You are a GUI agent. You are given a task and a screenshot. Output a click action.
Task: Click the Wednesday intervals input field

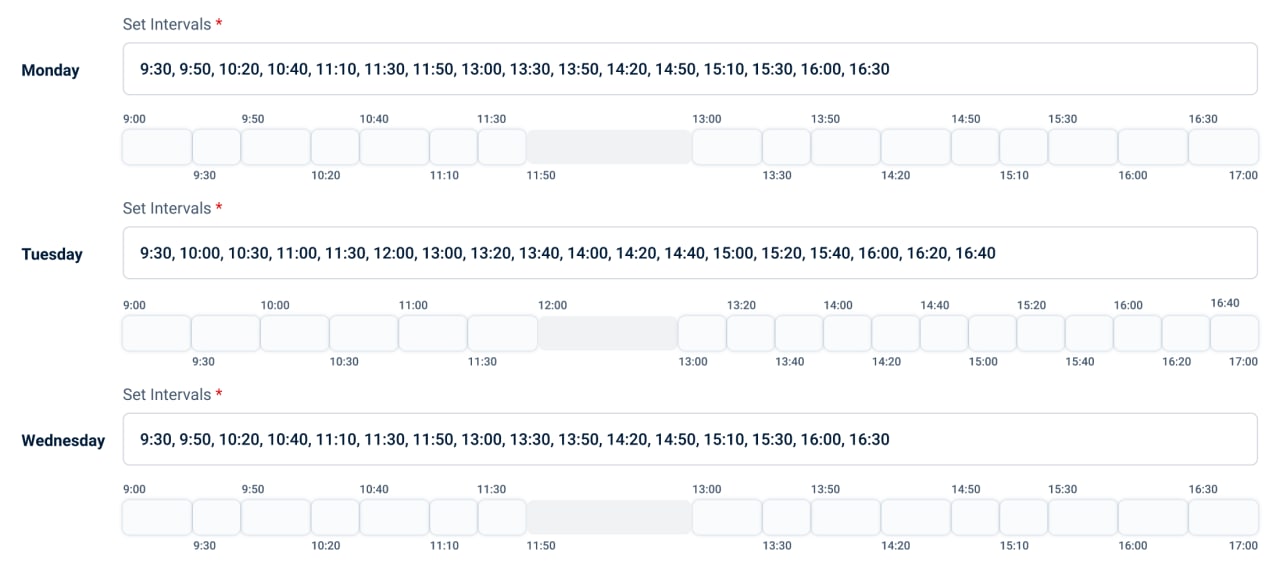tap(690, 439)
